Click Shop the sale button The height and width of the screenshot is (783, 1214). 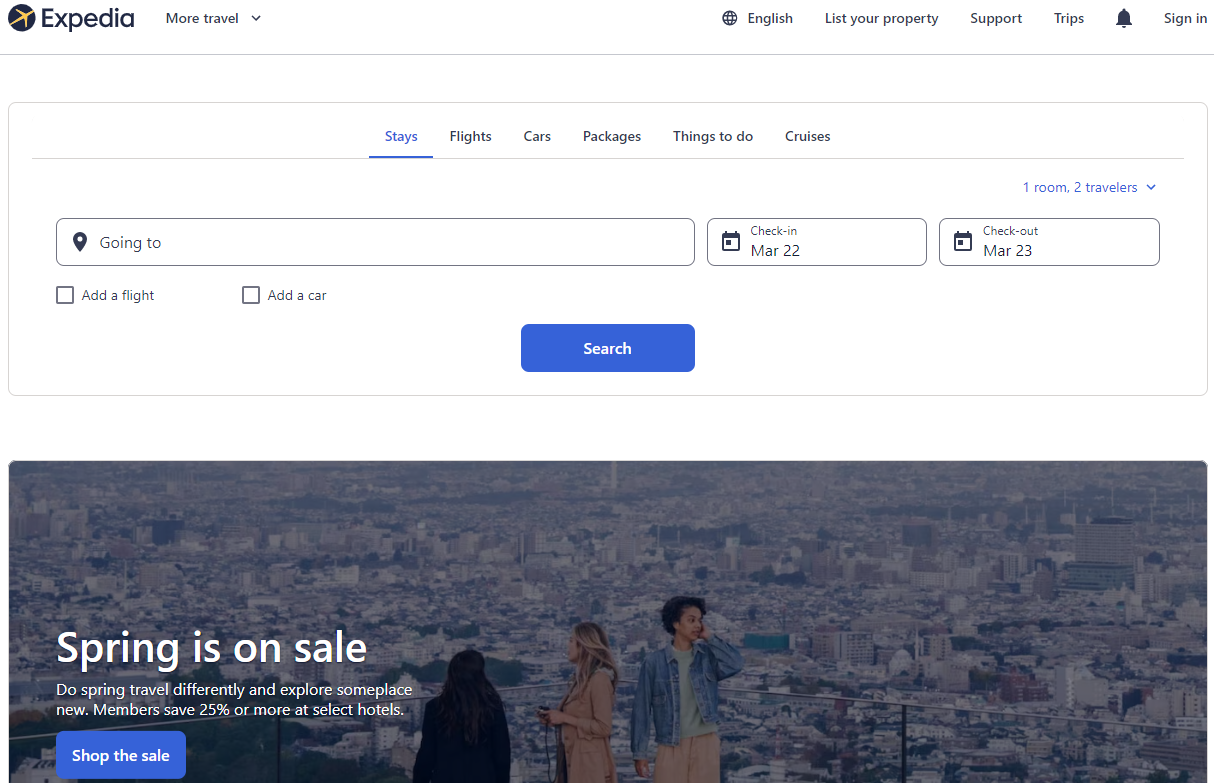[121, 755]
